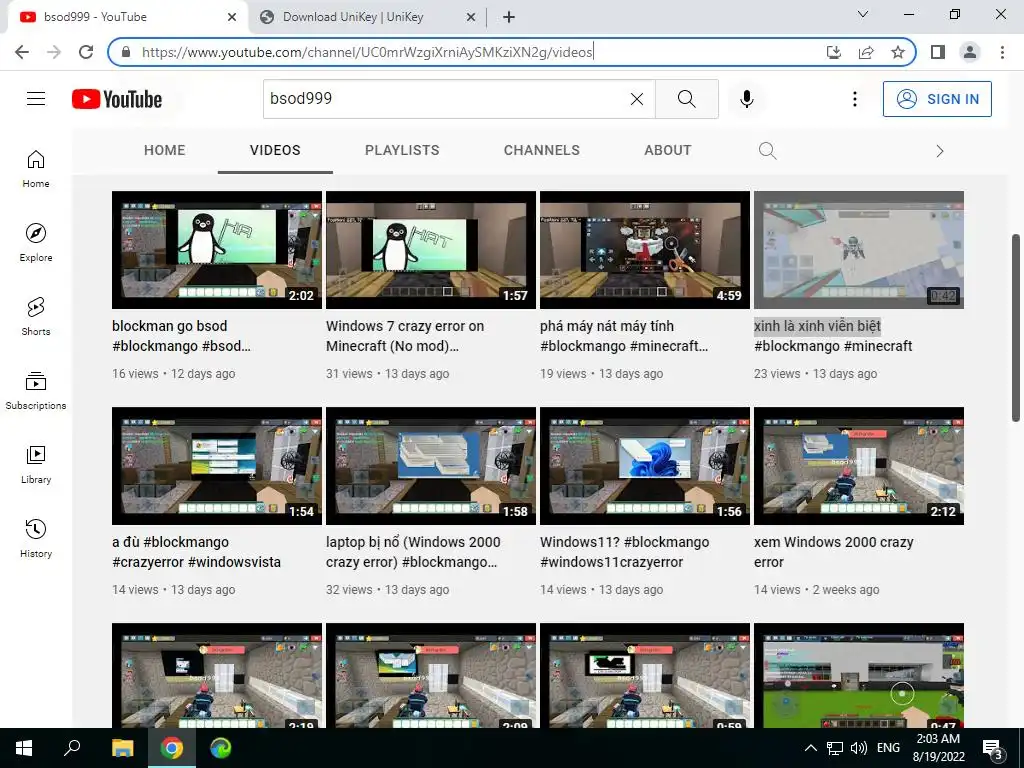Select the VIDEOS tab
The image size is (1024, 768).
275,150
